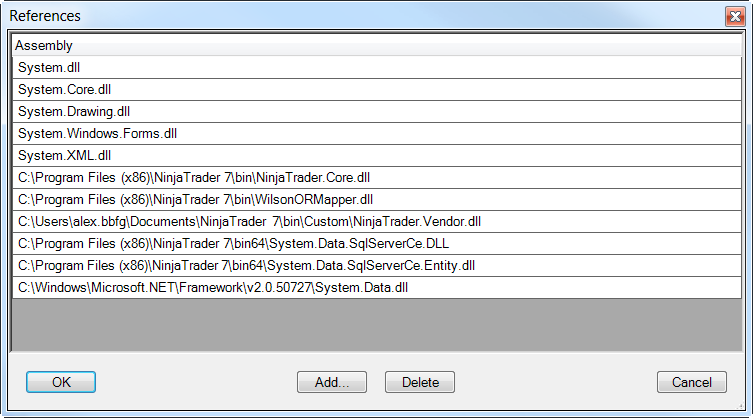Select the System.Windows.Forms.dll entry
753x418 pixels.
click(x=377, y=134)
